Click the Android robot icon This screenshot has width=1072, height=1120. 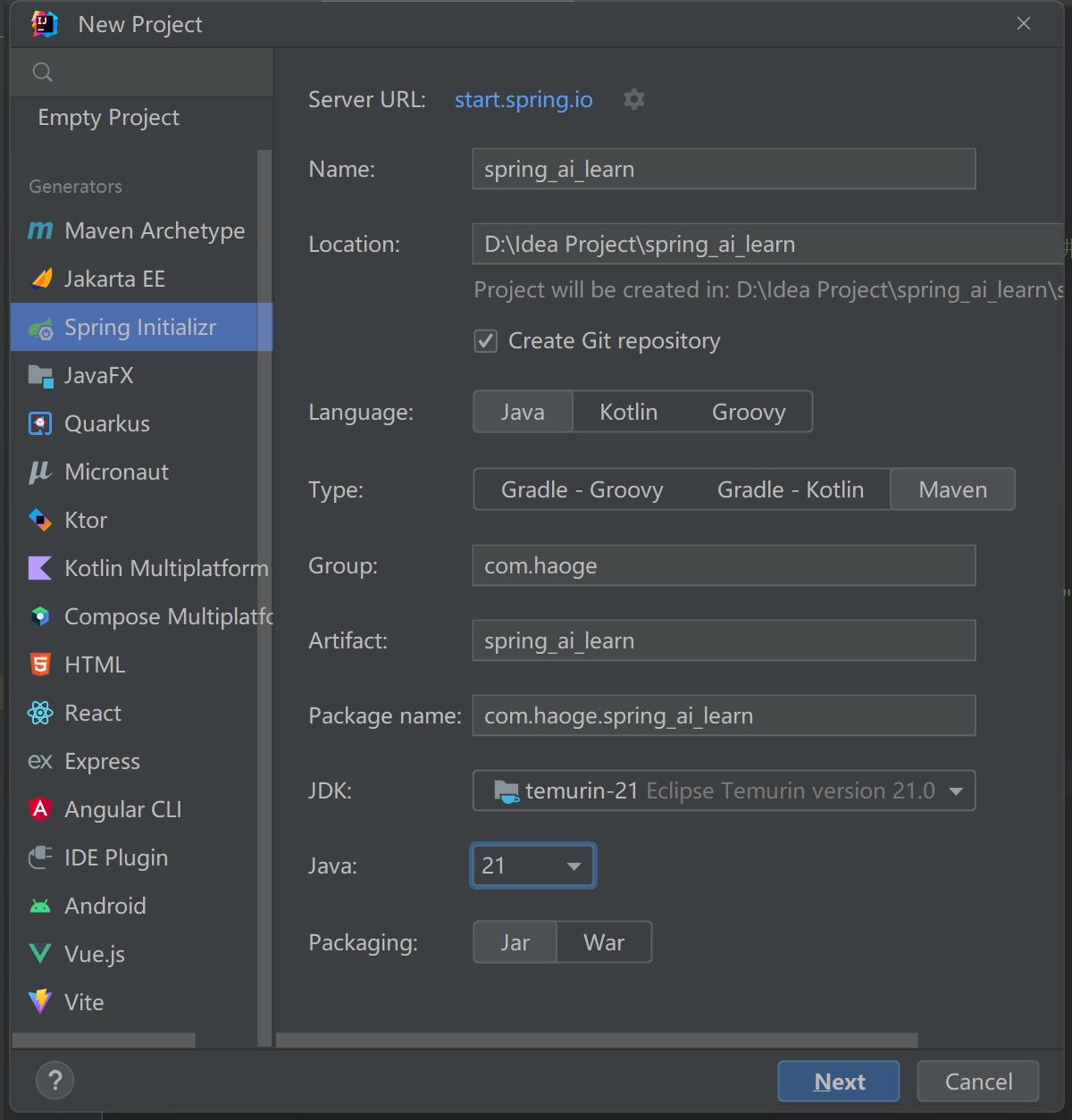pos(40,907)
